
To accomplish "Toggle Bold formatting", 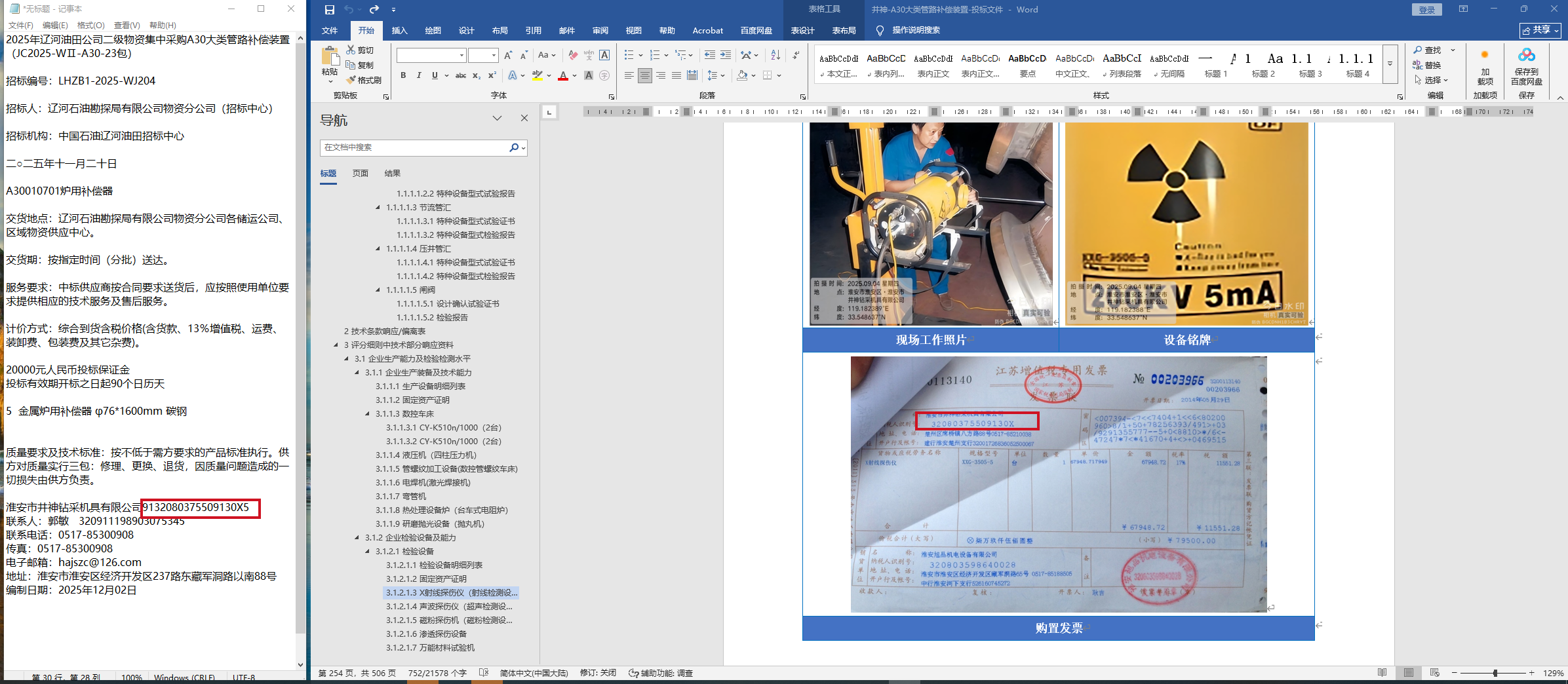I will pyautogui.click(x=403, y=75).
